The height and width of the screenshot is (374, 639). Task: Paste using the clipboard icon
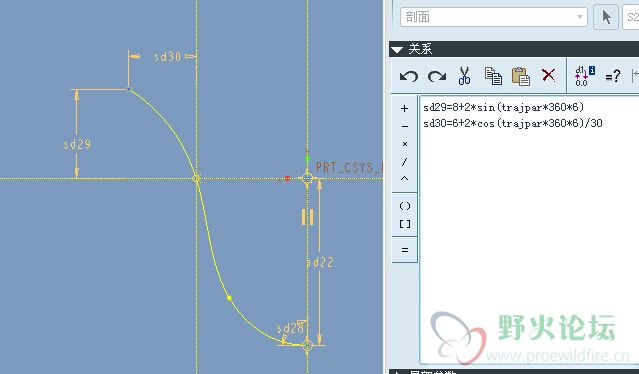[x=521, y=76]
